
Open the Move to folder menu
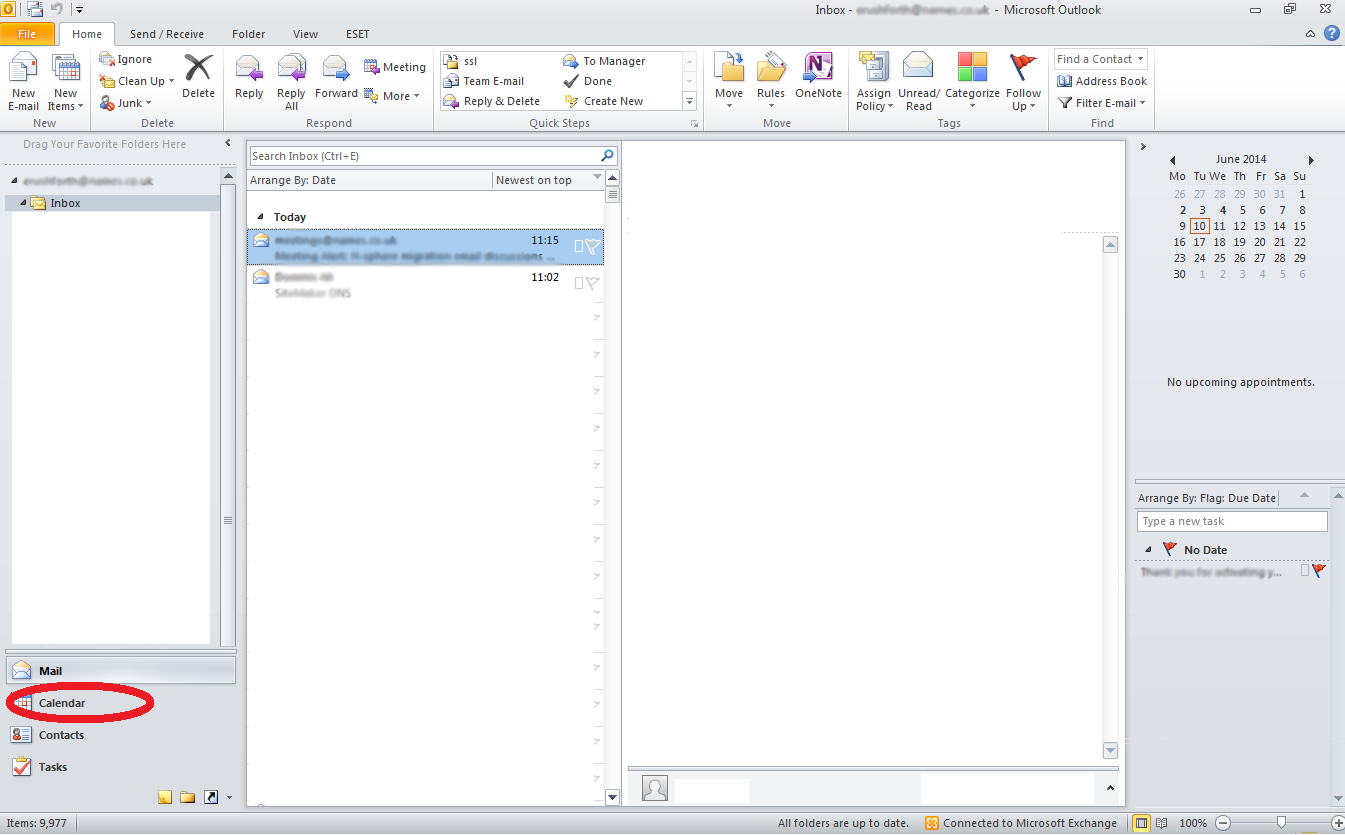coord(729,82)
